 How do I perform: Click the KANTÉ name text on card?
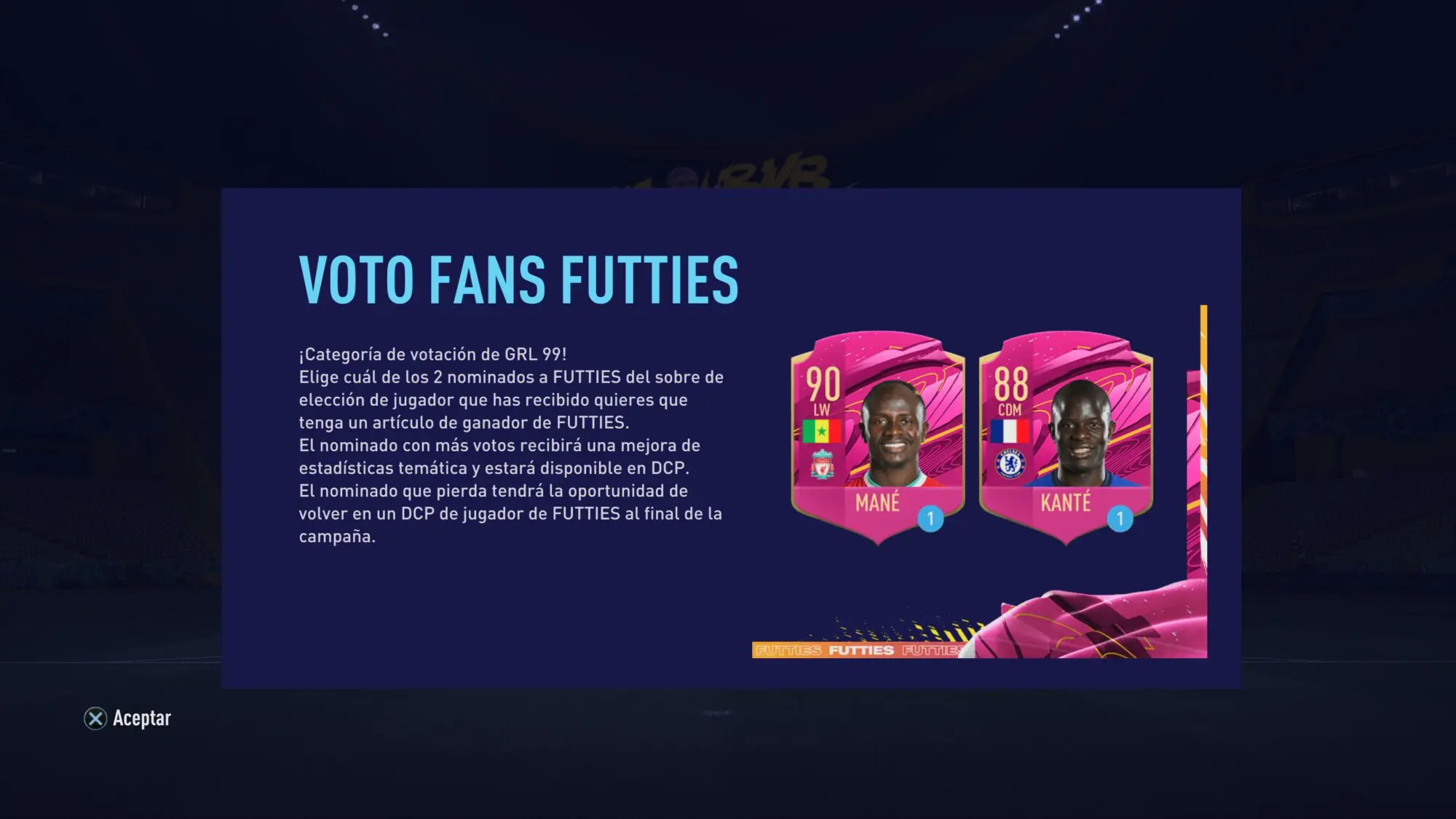(x=1066, y=502)
